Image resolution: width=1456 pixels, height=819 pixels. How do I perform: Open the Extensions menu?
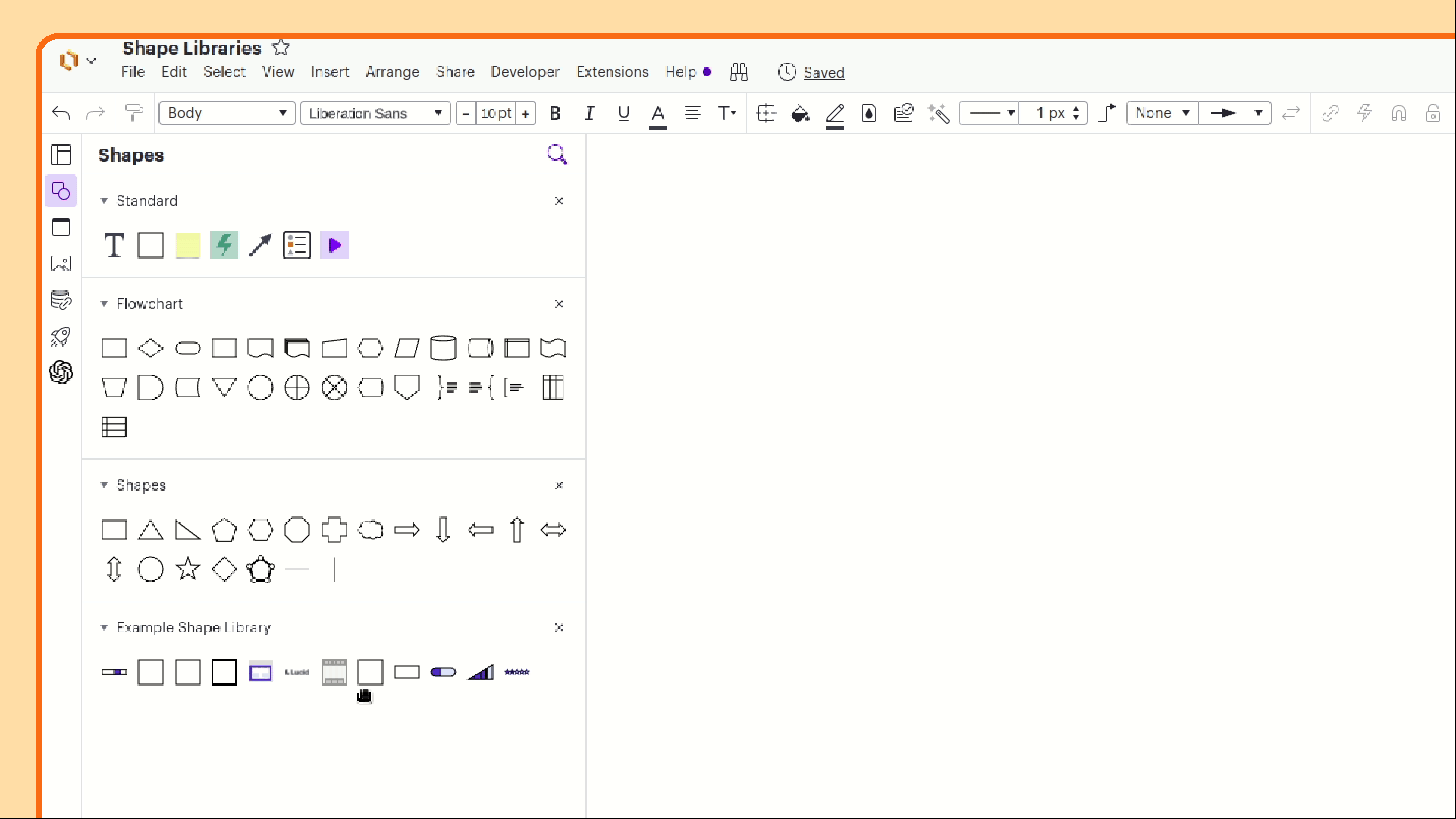pyautogui.click(x=612, y=72)
